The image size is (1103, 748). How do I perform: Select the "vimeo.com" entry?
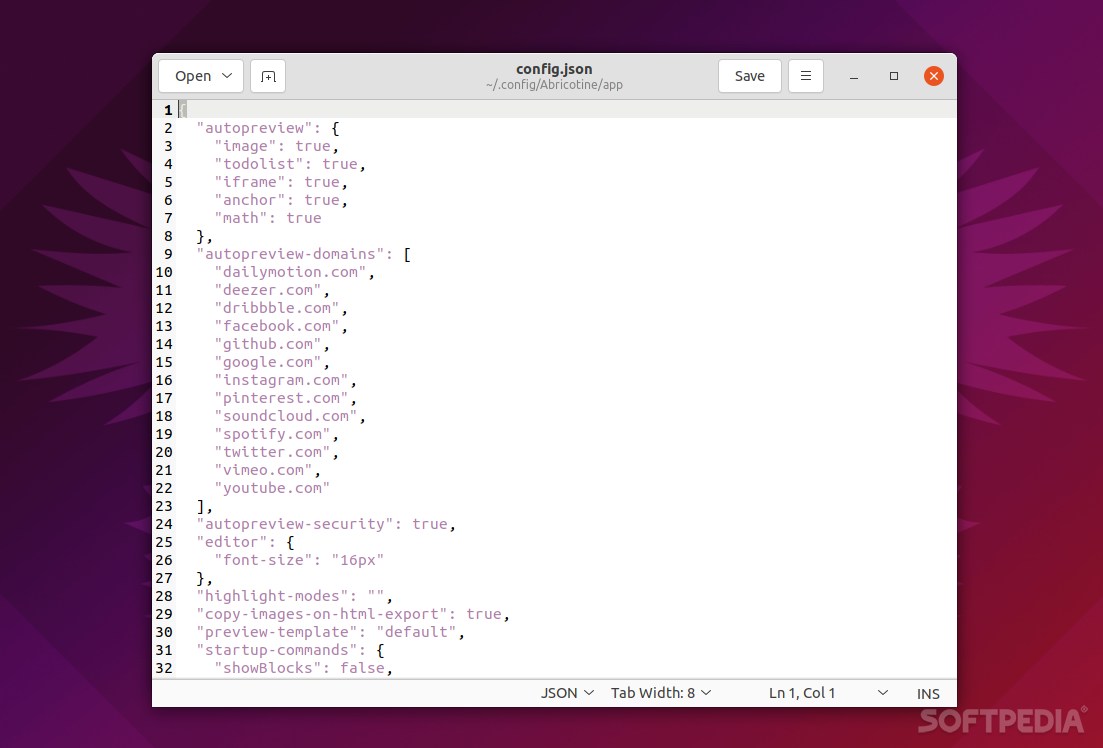coord(267,470)
